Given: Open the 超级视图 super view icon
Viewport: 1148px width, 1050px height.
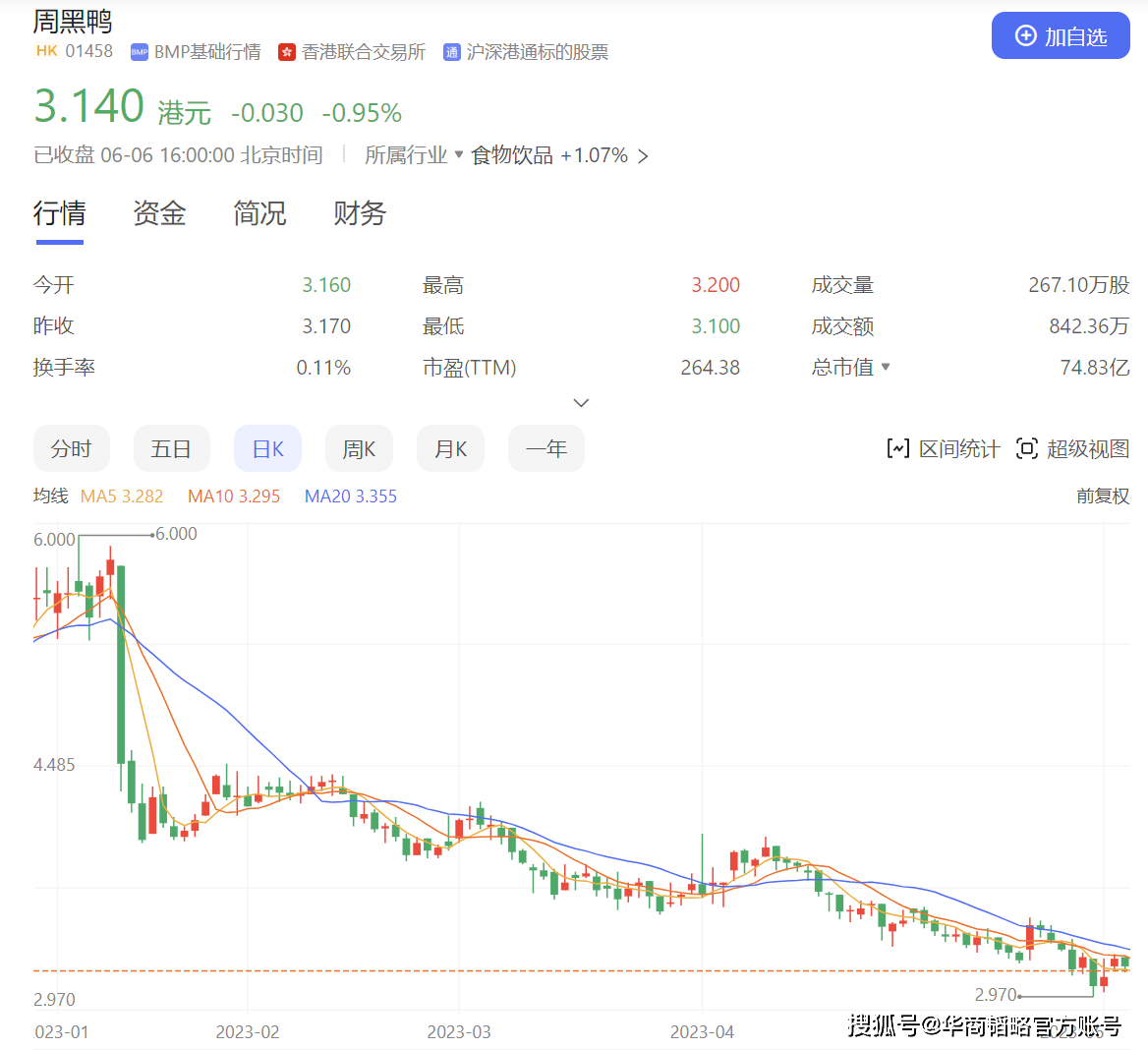Looking at the screenshot, I should [1027, 448].
